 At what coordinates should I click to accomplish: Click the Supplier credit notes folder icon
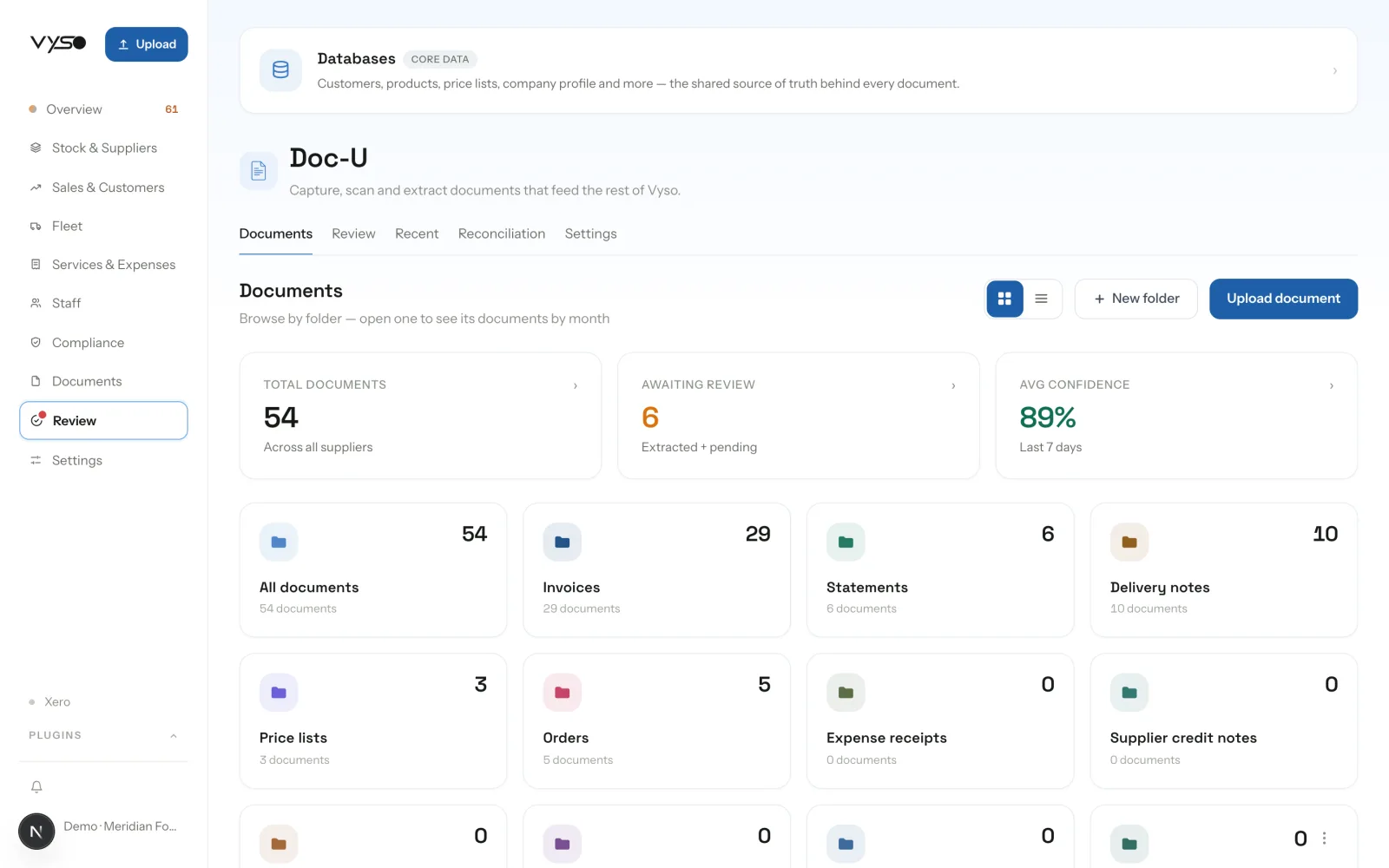1129,693
